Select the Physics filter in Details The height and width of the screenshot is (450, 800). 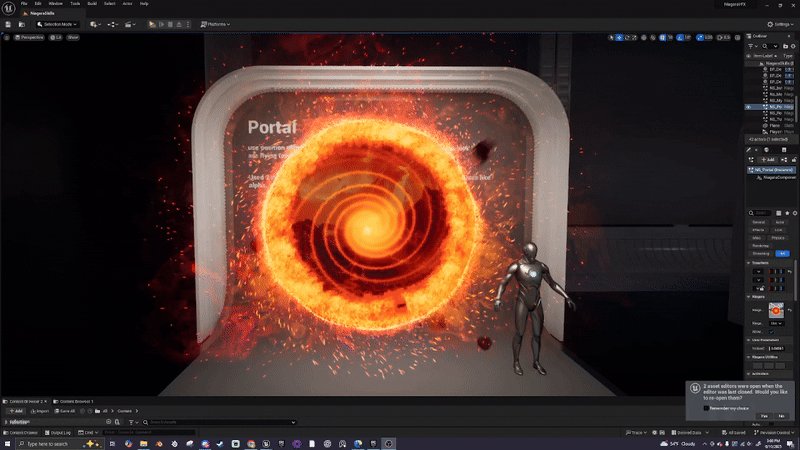pos(778,238)
